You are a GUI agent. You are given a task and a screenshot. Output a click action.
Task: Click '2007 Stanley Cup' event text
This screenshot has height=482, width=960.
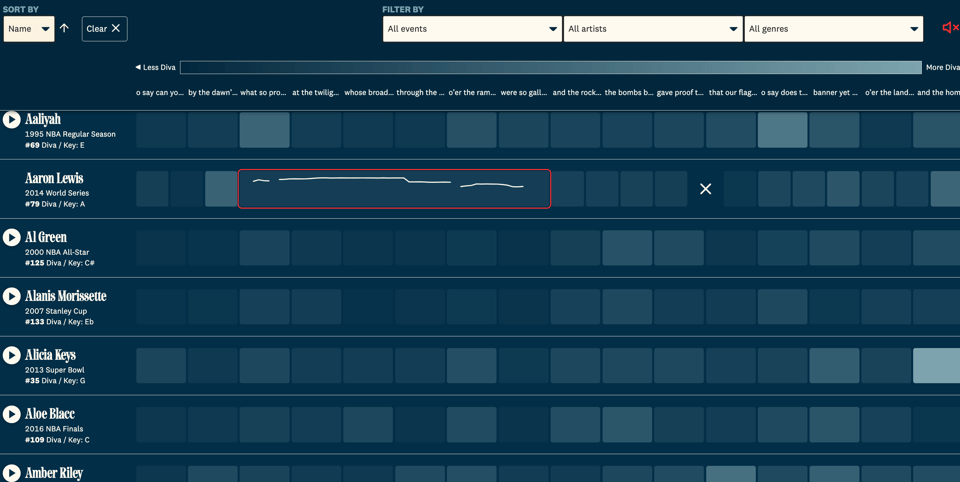(x=56, y=311)
